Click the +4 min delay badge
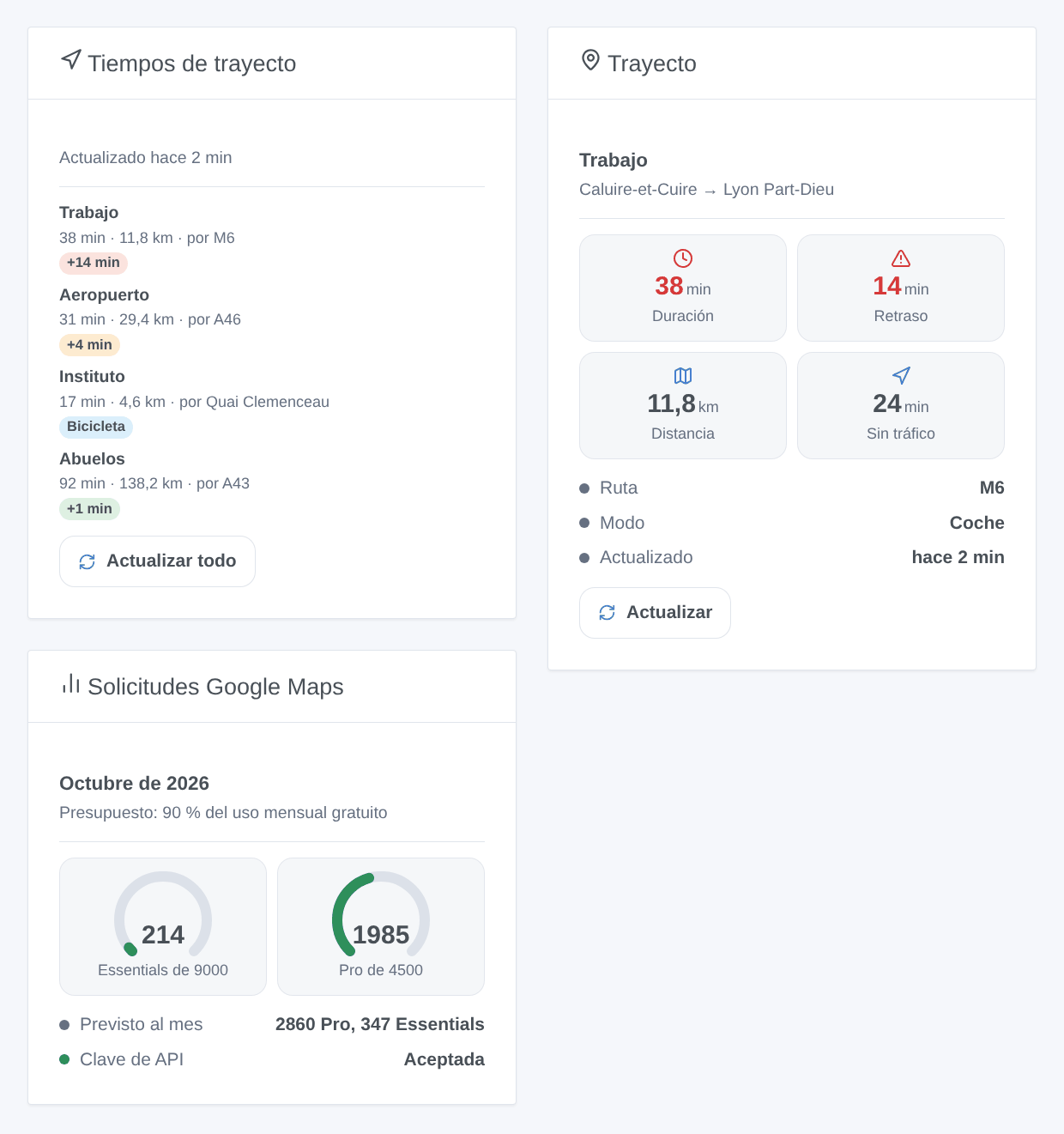 (x=89, y=345)
